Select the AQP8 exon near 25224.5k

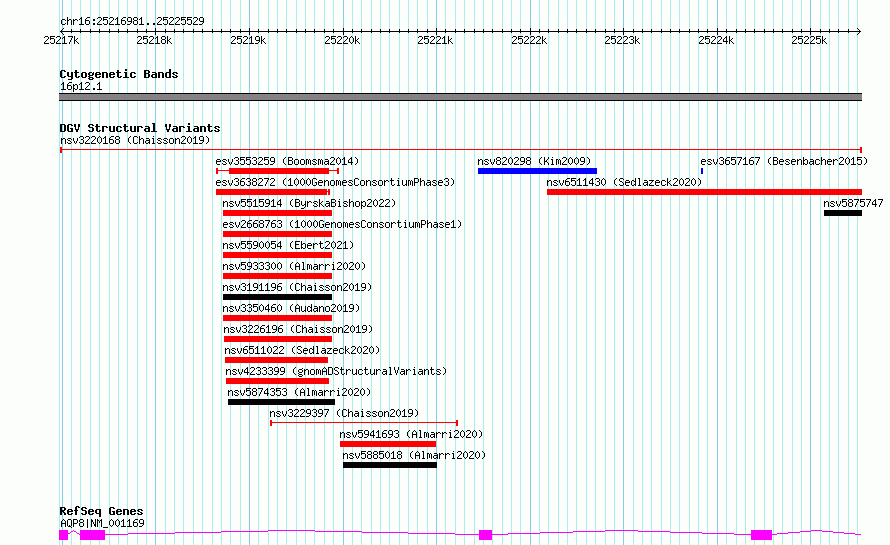click(x=761, y=535)
